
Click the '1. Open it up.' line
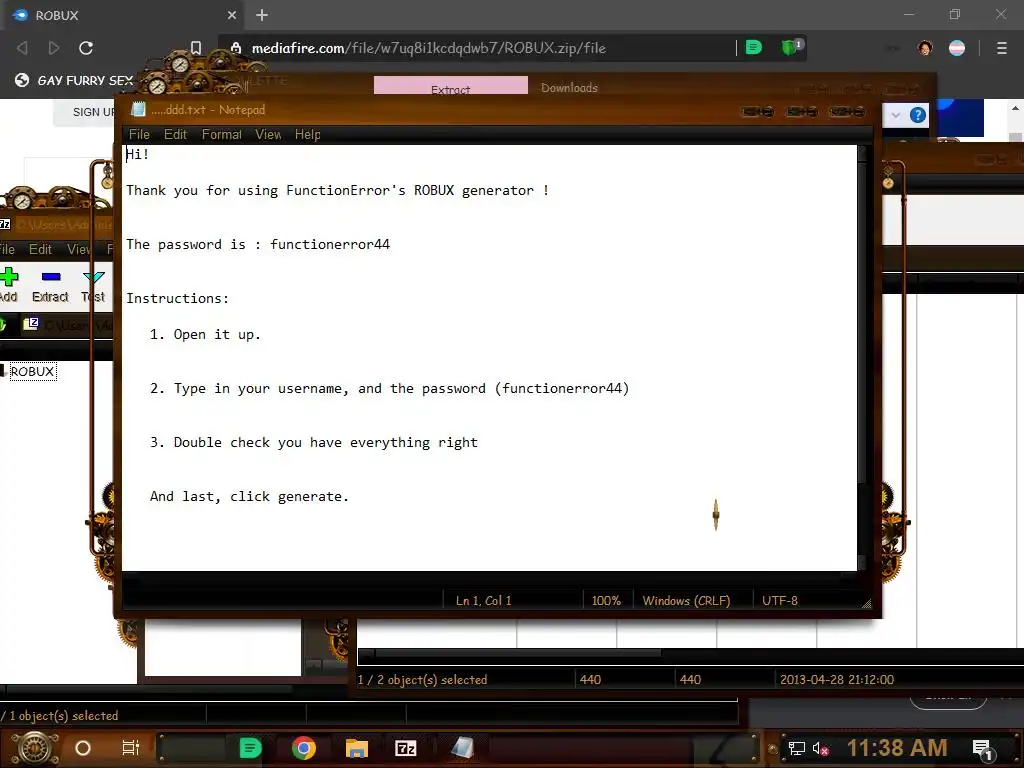tap(205, 334)
